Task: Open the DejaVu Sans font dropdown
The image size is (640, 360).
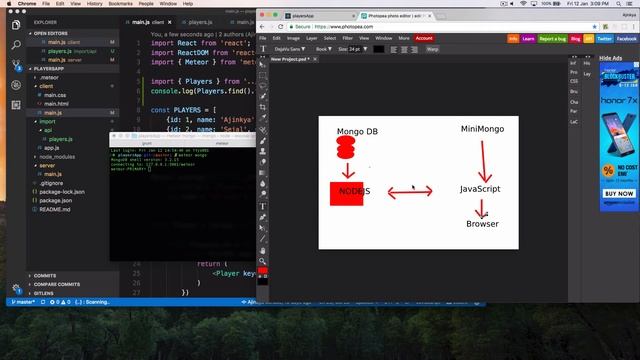Action: tap(290, 49)
